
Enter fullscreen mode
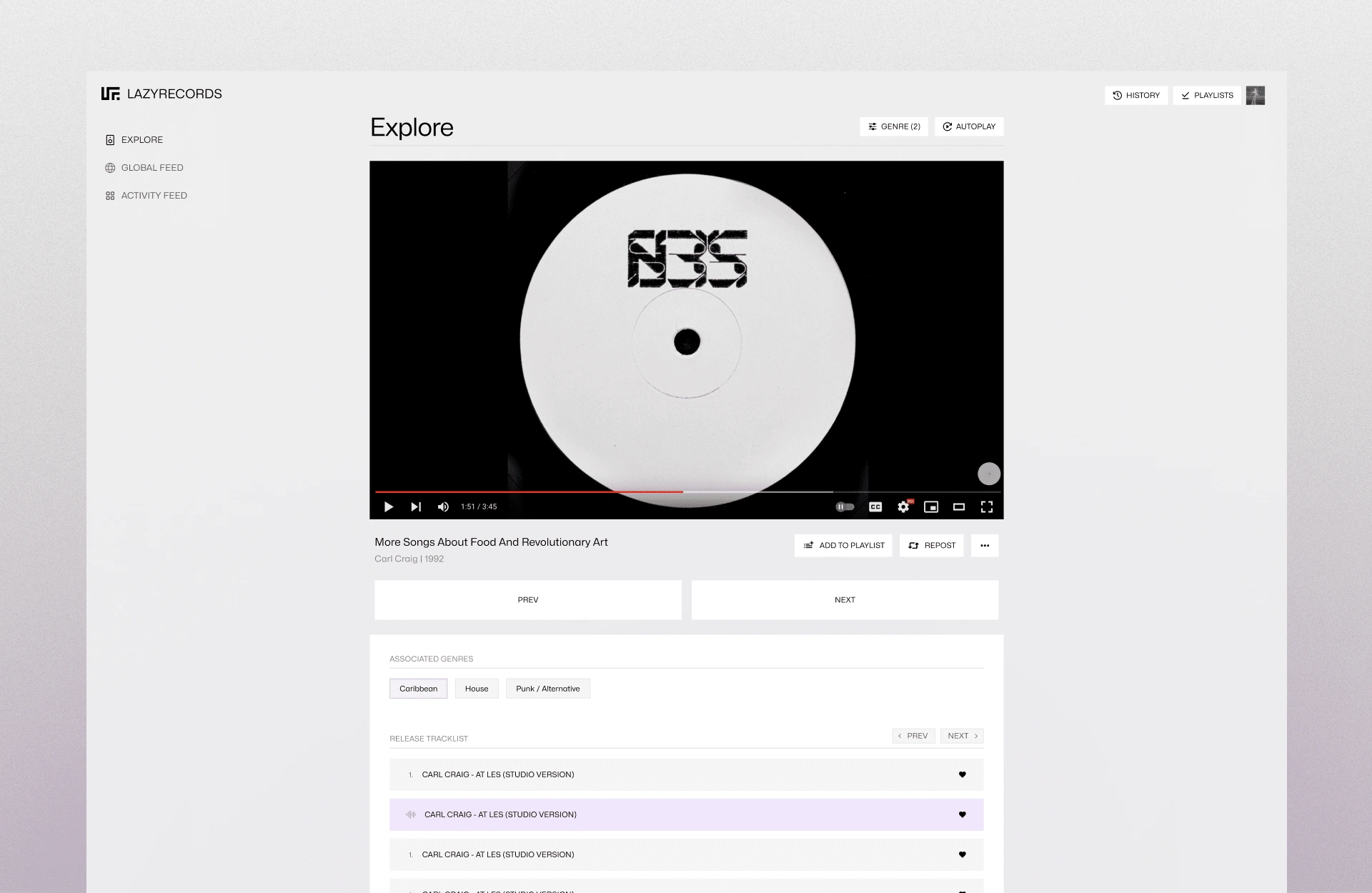click(x=987, y=507)
